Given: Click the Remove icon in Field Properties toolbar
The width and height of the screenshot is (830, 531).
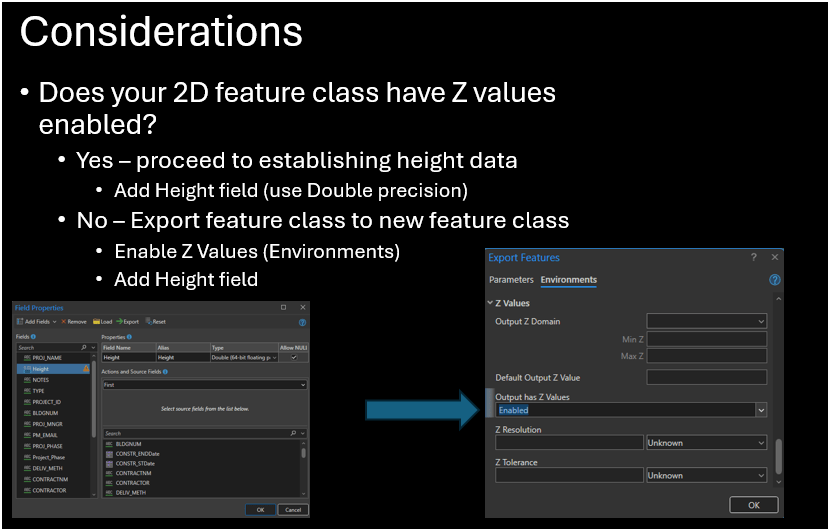Looking at the screenshot, I should coord(64,321).
